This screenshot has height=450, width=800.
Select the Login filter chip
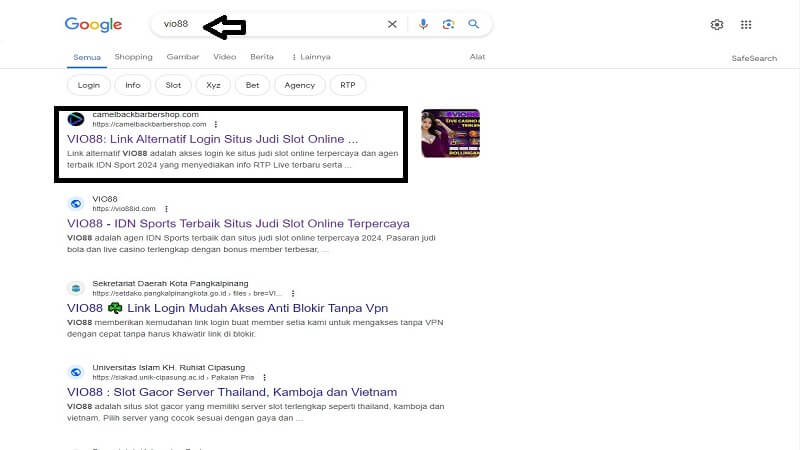88,86
